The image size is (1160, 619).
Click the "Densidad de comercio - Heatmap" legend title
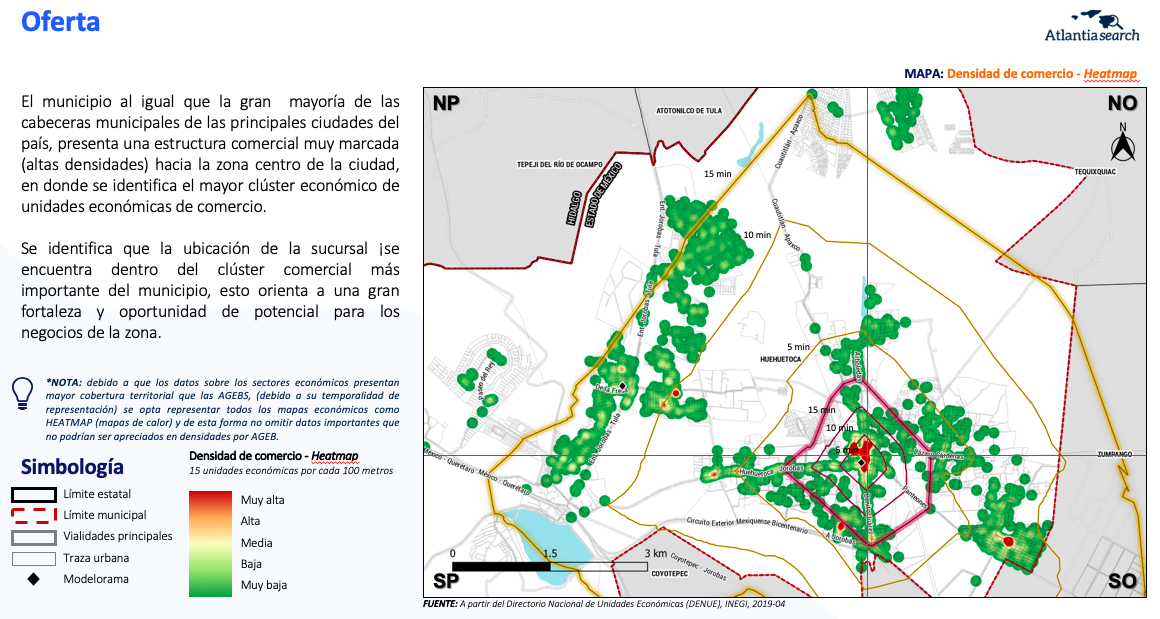(274, 456)
